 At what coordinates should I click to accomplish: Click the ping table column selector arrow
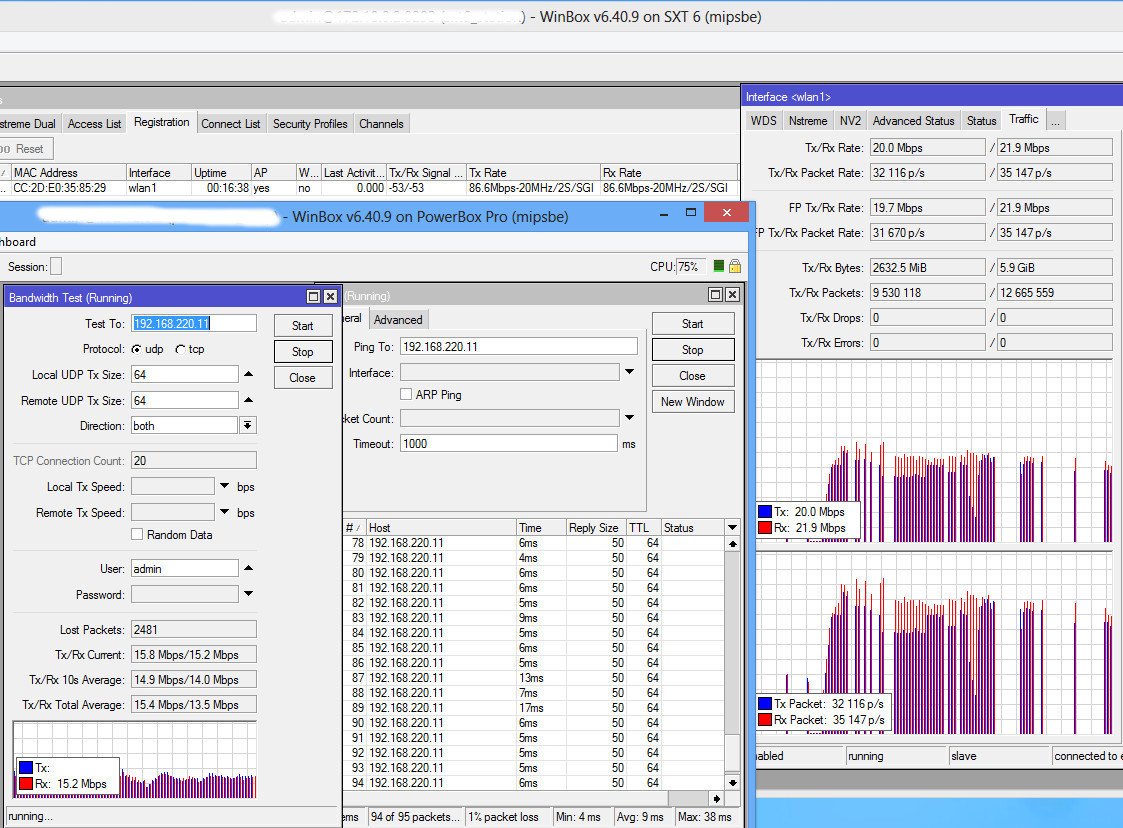tap(732, 528)
